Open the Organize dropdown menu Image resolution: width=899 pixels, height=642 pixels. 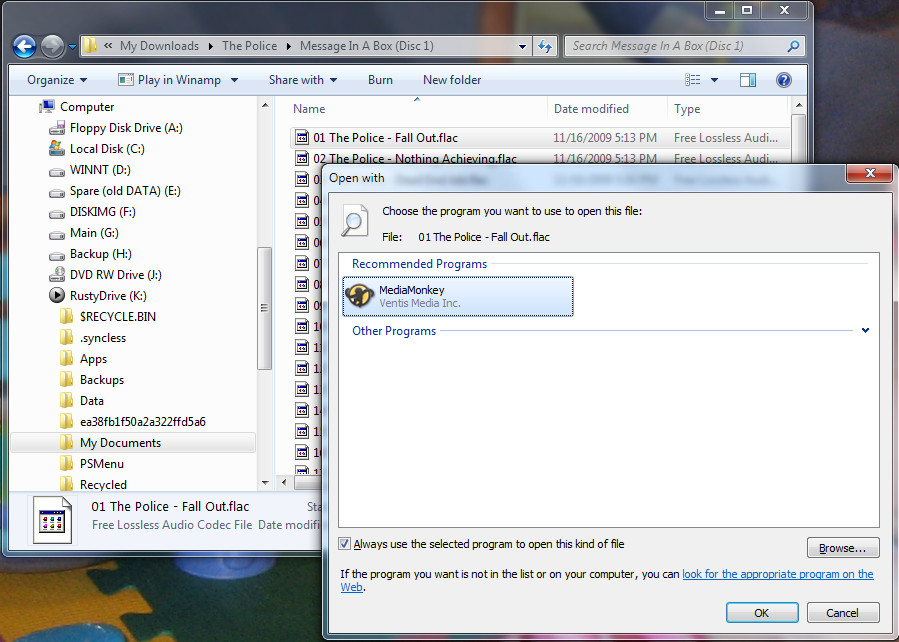[x=57, y=80]
